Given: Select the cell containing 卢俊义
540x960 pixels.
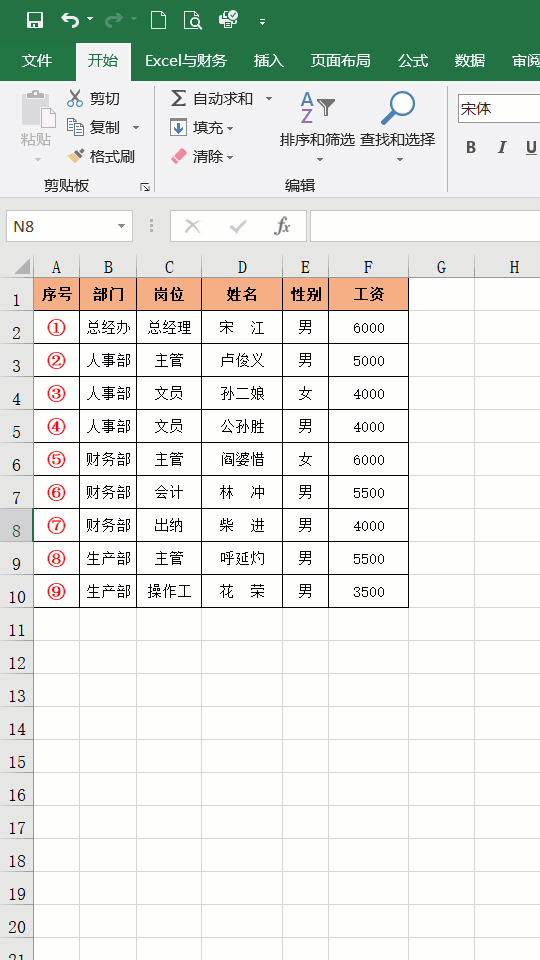Looking at the screenshot, I should click(x=242, y=361).
